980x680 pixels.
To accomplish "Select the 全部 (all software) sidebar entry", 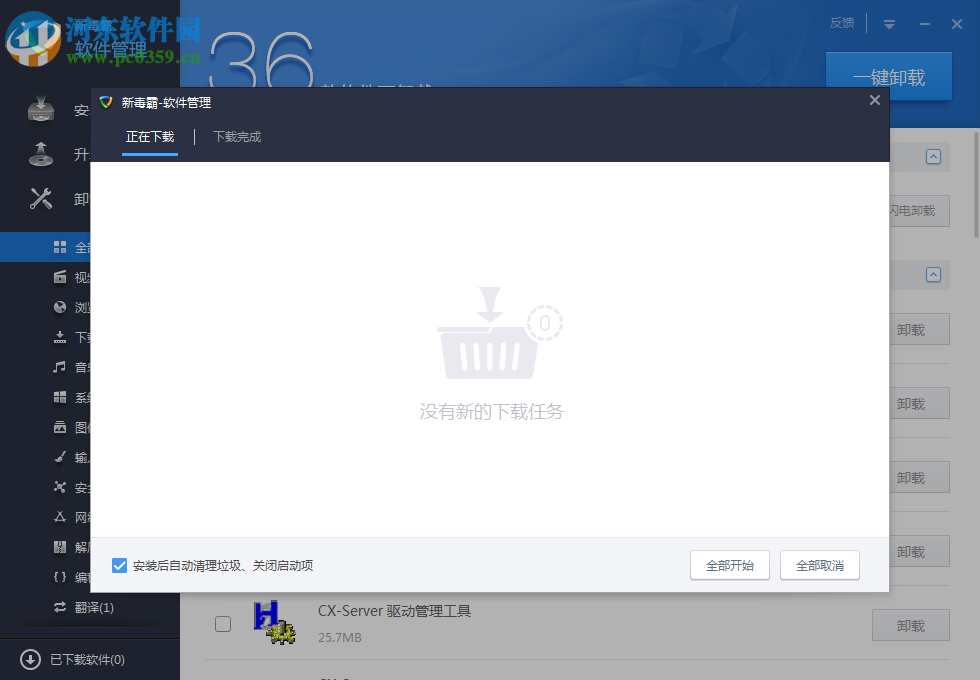I will tap(60, 247).
